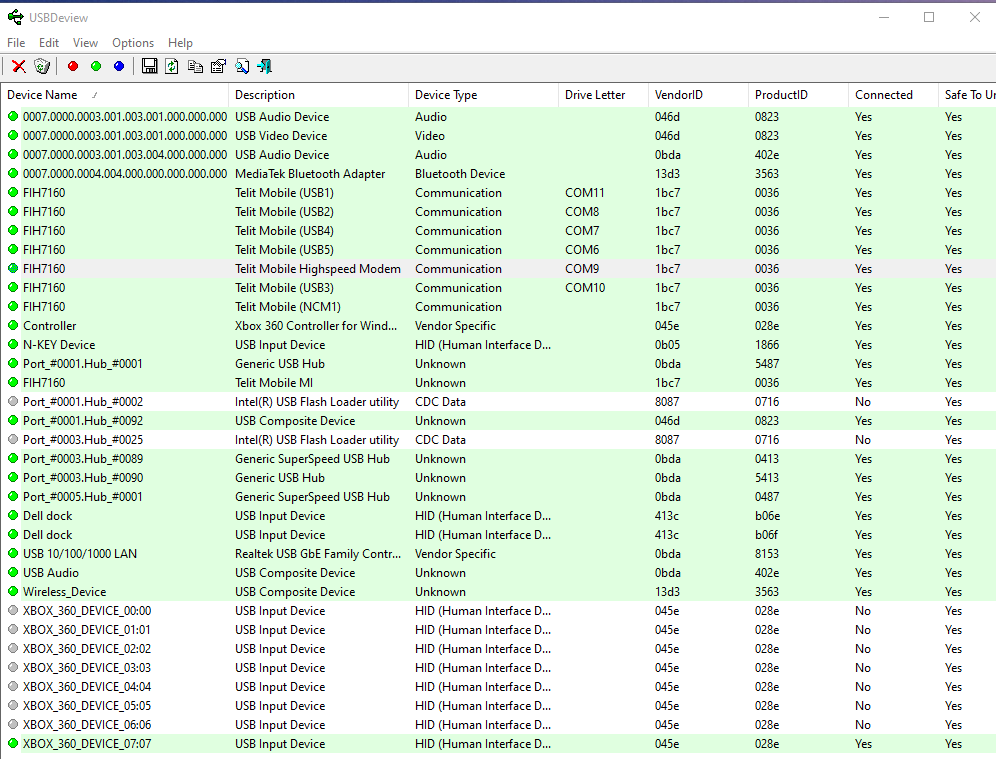Viewport: 996px width, 759px height.
Task: Click the gray dot beside XBOX_360_DEVICE_00:00
Action: (13, 610)
